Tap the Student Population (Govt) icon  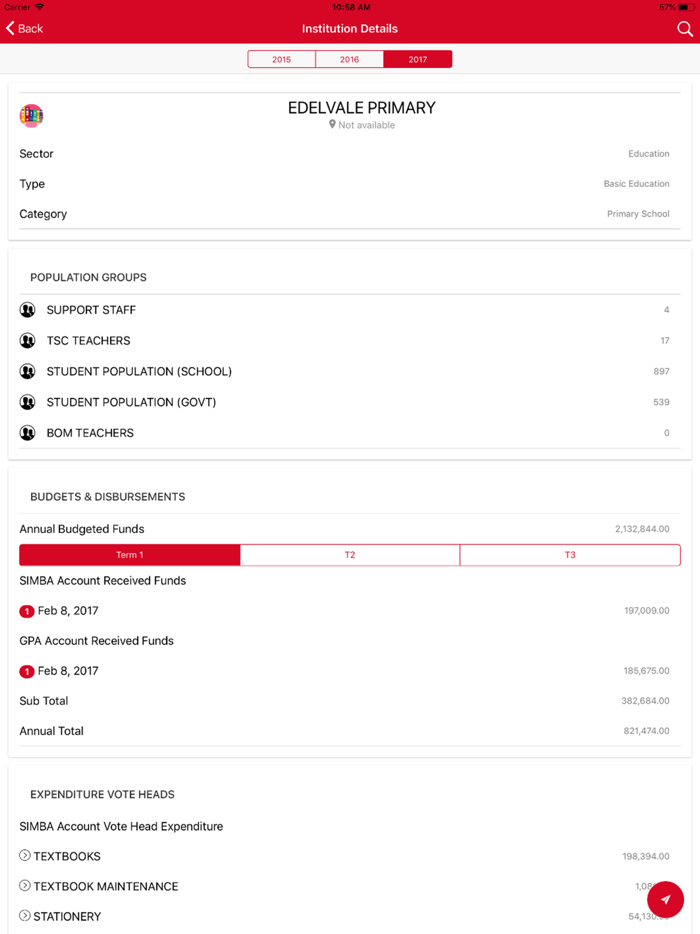click(x=28, y=402)
